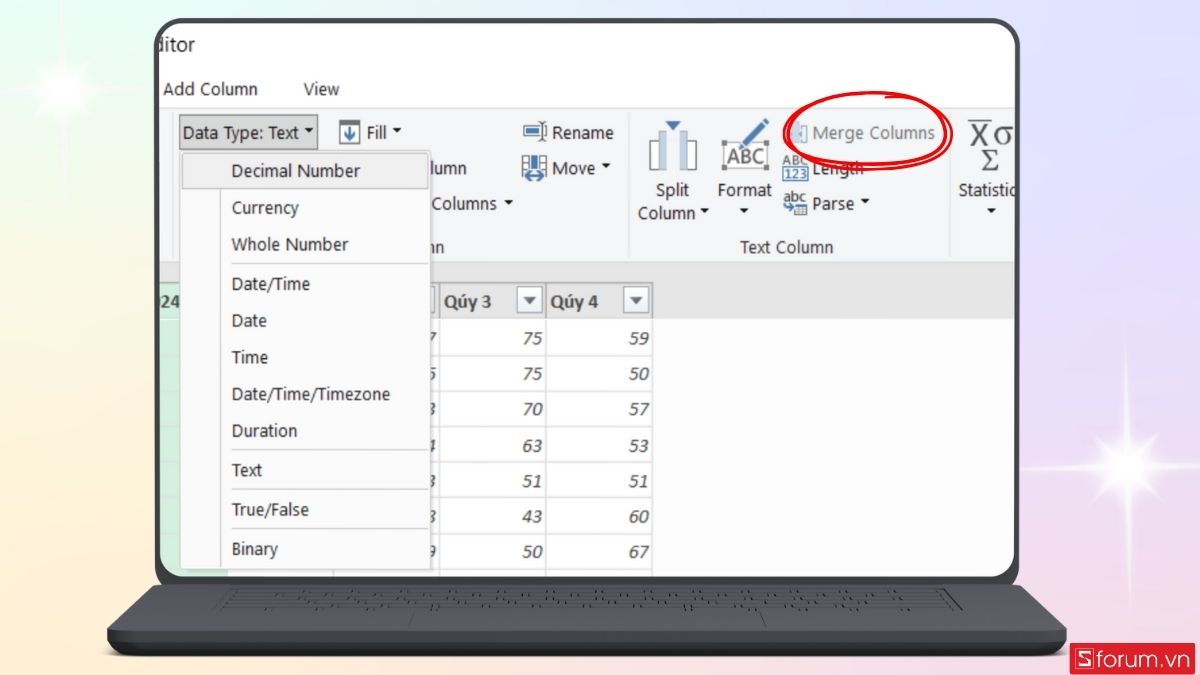Viewport: 1200px width, 675px height.
Task: Click the Parse abc icon
Action: point(795,203)
